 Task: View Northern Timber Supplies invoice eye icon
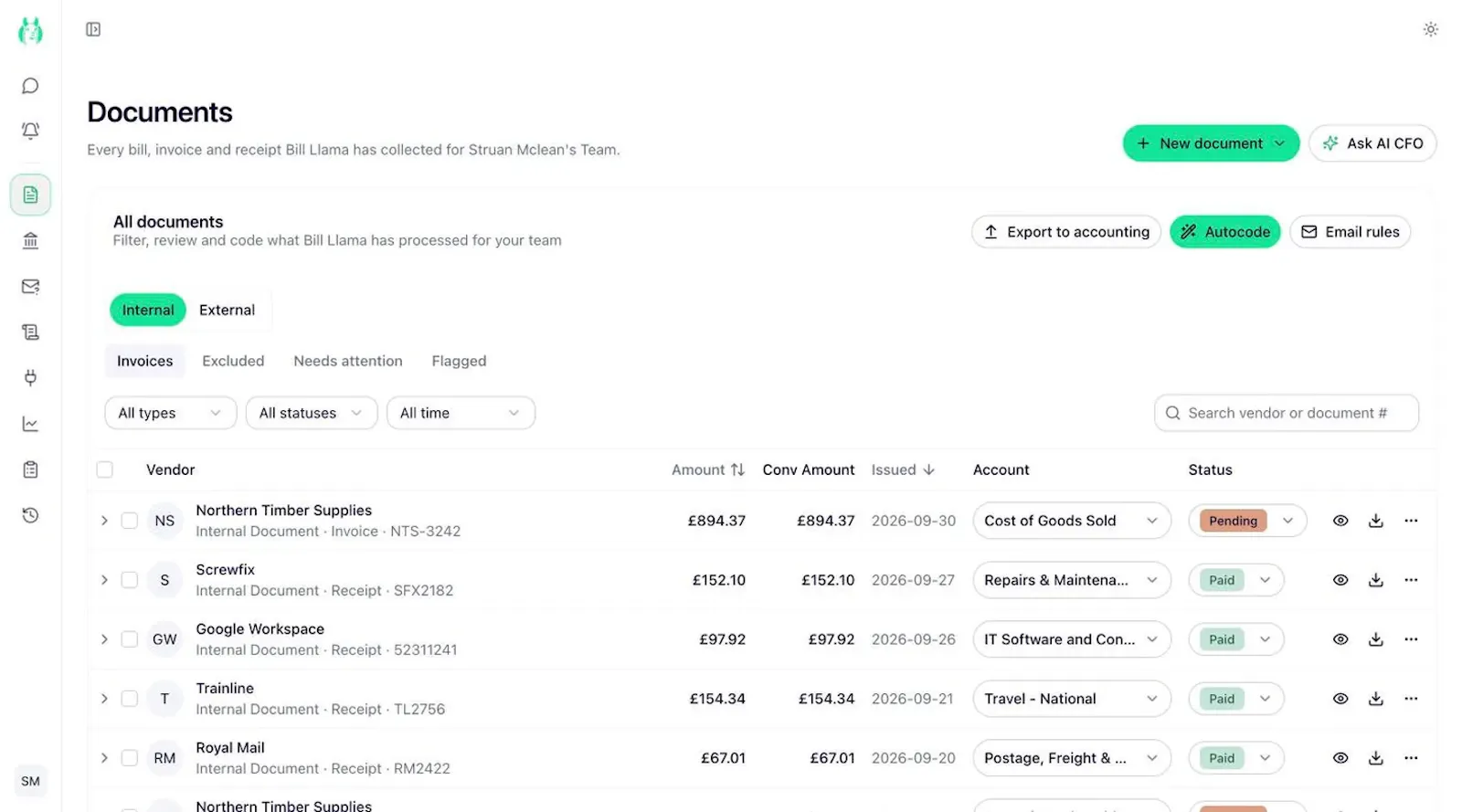coord(1340,521)
